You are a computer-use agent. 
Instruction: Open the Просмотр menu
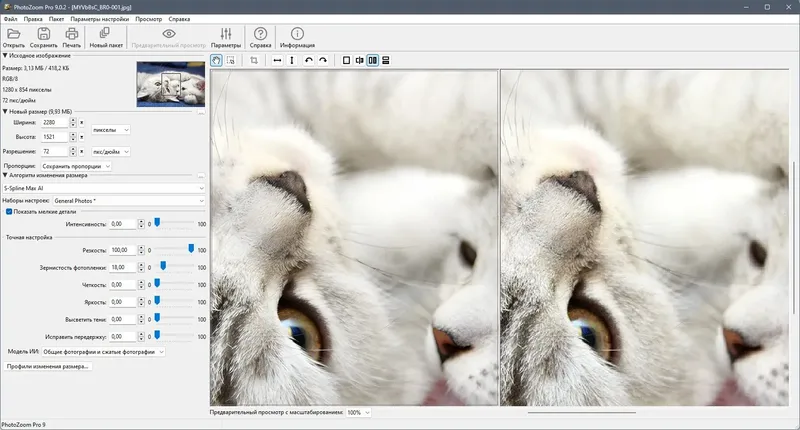pos(148,19)
